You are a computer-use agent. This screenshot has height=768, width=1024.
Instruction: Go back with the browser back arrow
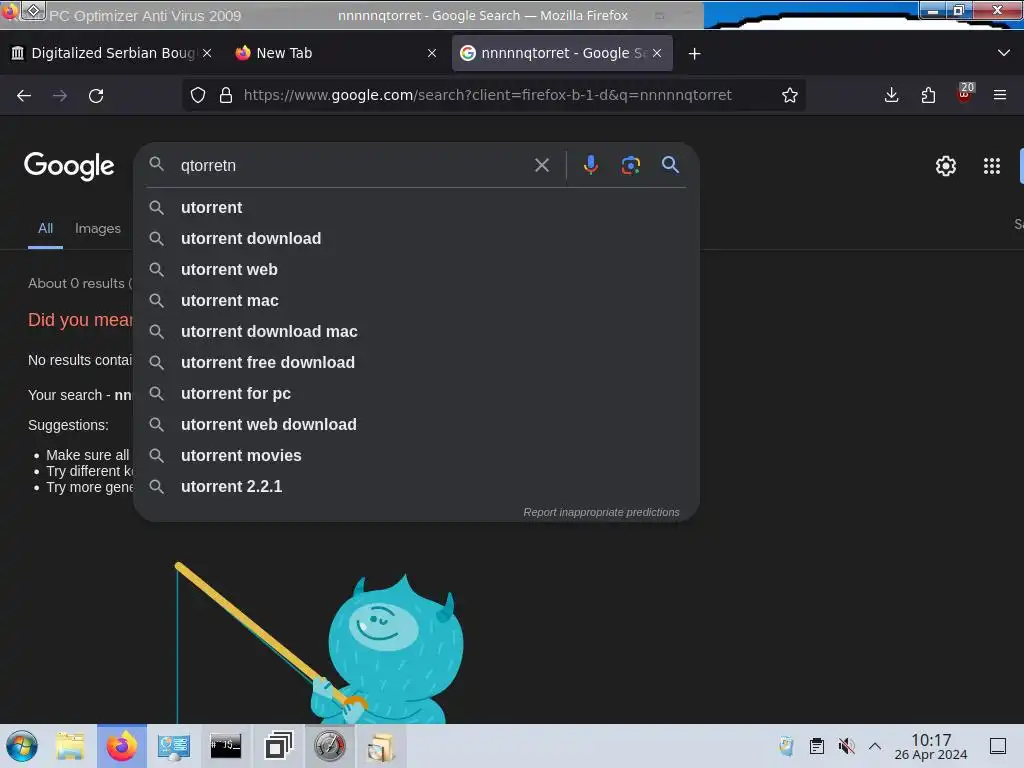pos(24,95)
